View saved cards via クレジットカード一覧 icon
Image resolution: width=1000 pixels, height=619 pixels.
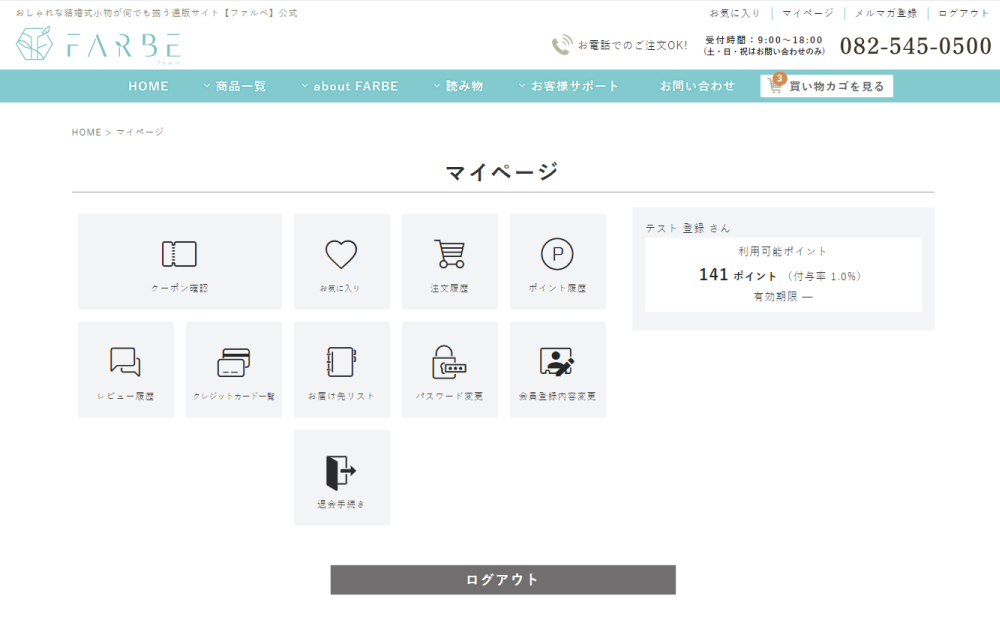[x=233, y=361]
